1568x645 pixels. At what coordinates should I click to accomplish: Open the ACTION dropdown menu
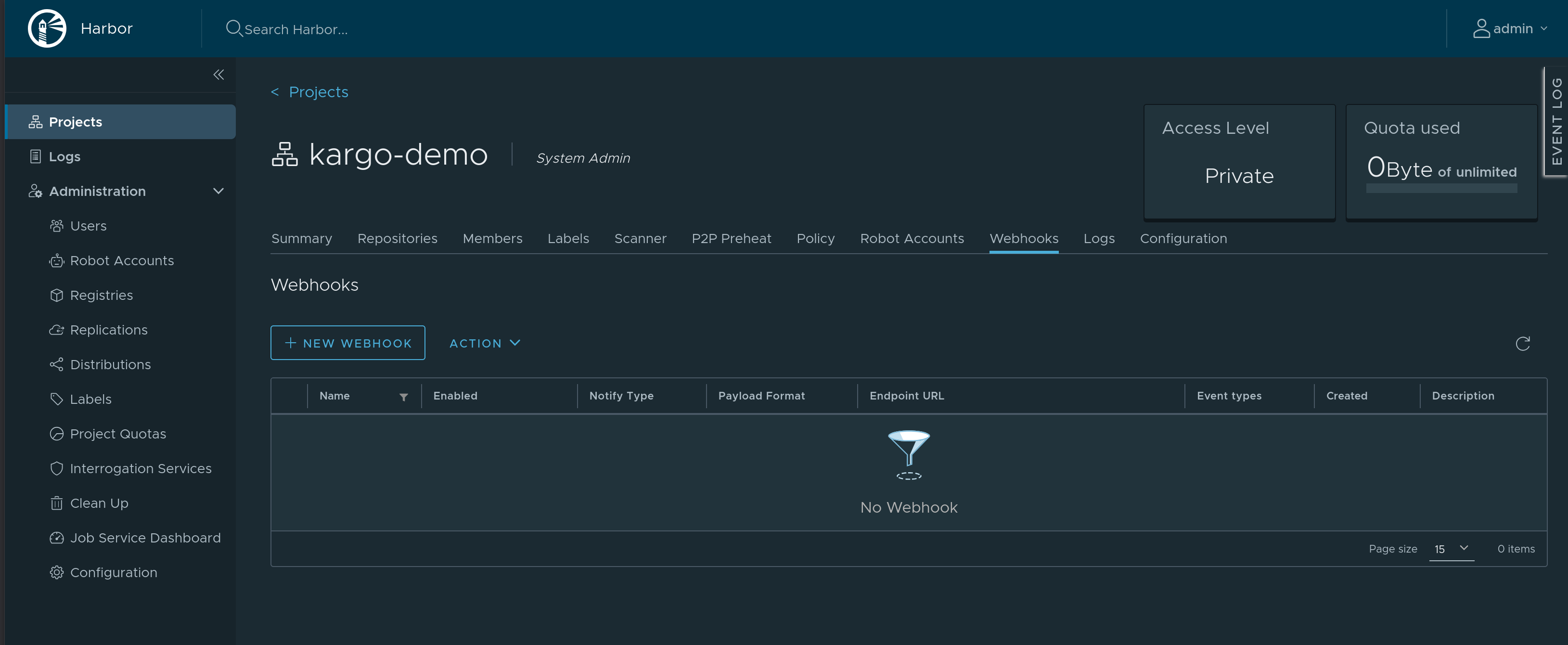click(485, 343)
